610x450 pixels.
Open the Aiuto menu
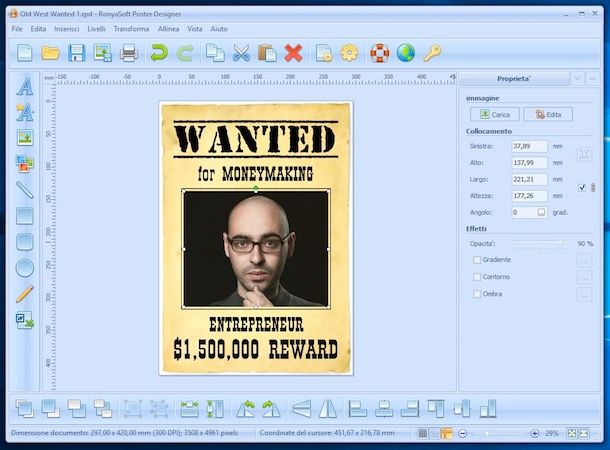click(x=219, y=29)
